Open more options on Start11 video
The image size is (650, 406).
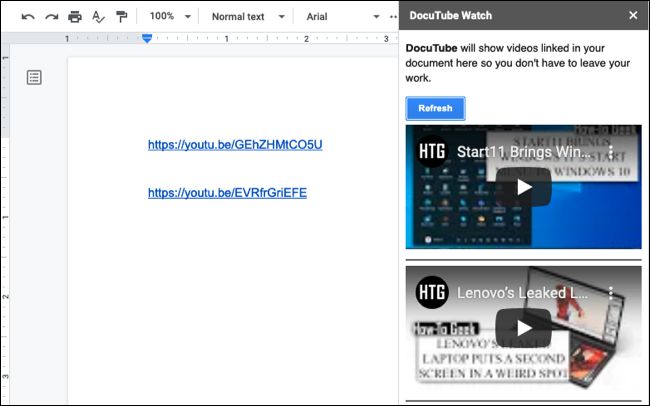pyautogui.click(x=610, y=153)
